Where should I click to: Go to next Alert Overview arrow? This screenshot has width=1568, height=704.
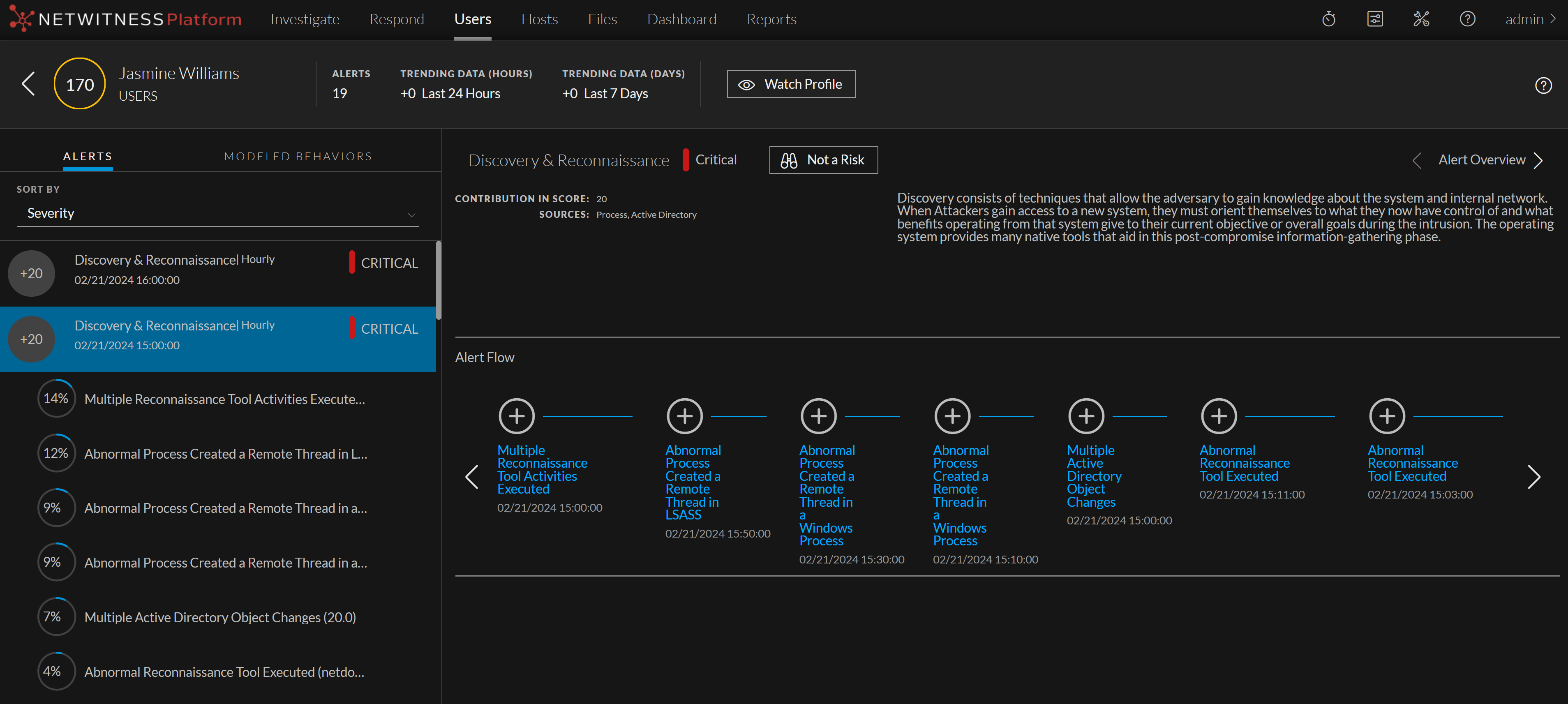1539,161
